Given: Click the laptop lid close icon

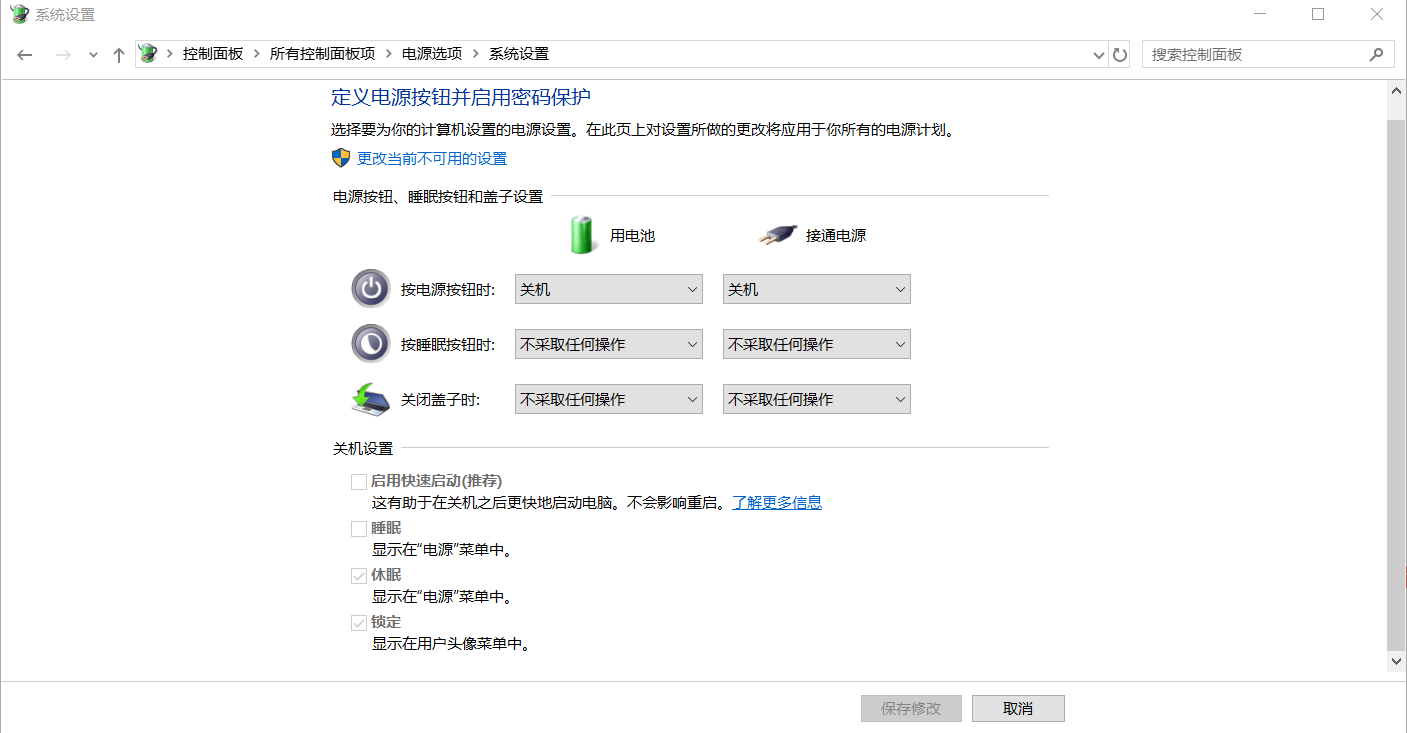Looking at the screenshot, I should (x=371, y=398).
